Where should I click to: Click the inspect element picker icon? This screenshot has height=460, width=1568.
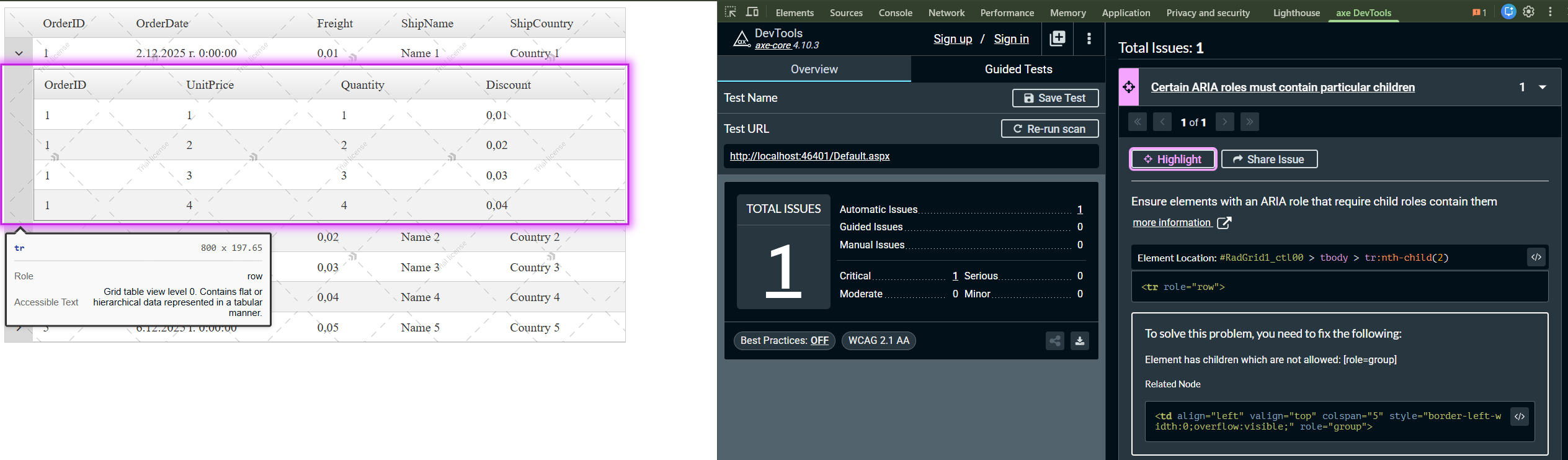pyautogui.click(x=731, y=12)
